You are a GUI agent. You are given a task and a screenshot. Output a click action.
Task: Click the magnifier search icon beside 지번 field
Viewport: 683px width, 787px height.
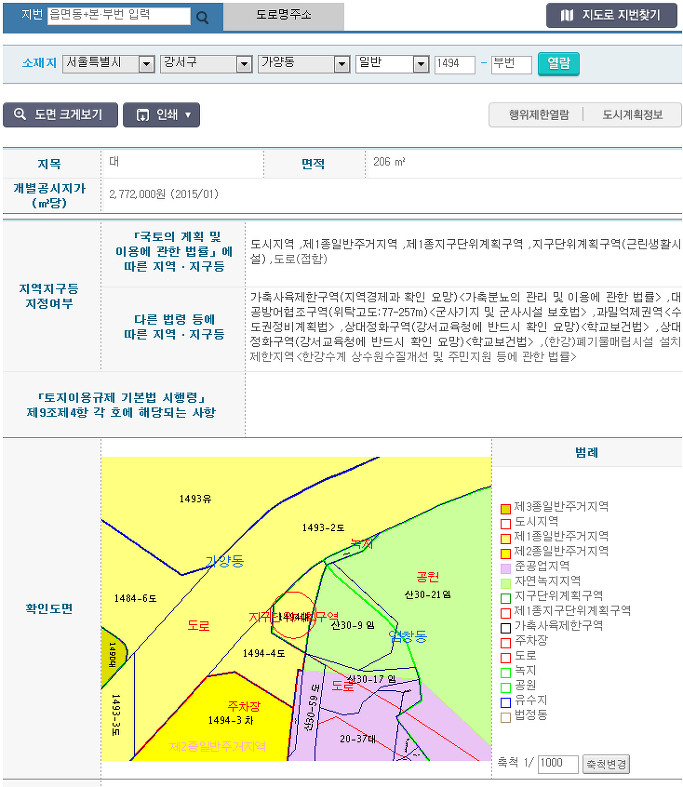[x=202, y=18]
